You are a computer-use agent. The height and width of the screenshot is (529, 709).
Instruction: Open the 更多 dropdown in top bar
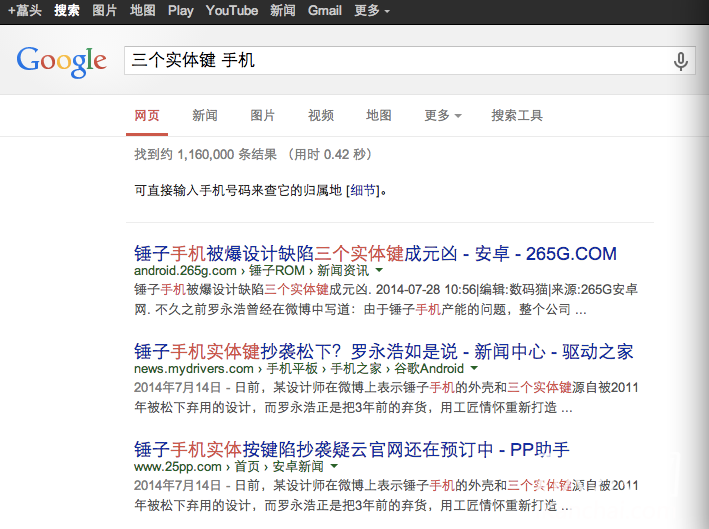tap(372, 11)
